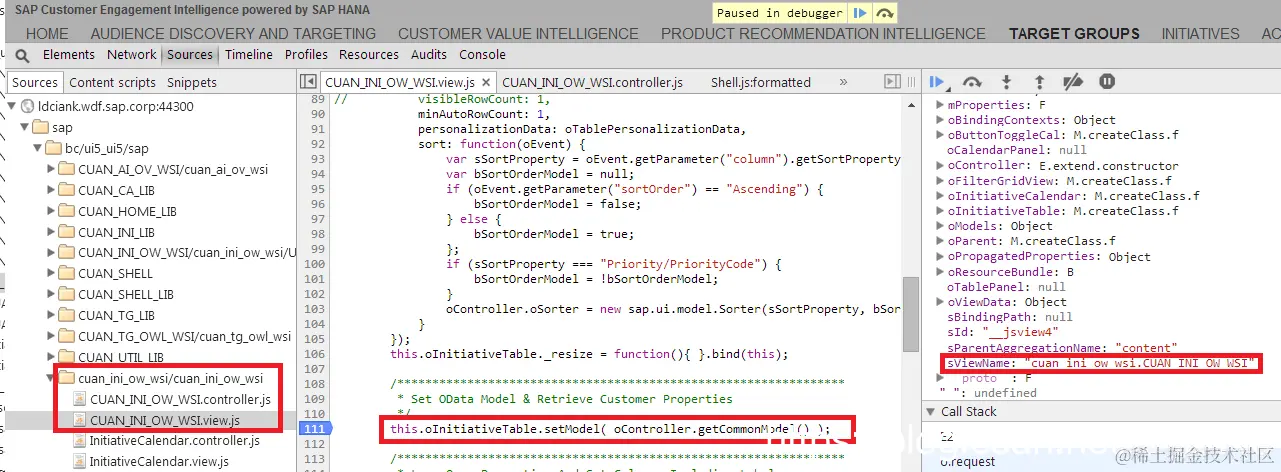This screenshot has height=472, width=1281.
Task: Close the CUAN_INI_OW_WSI.view.js tab
Action: click(x=486, y=82)
